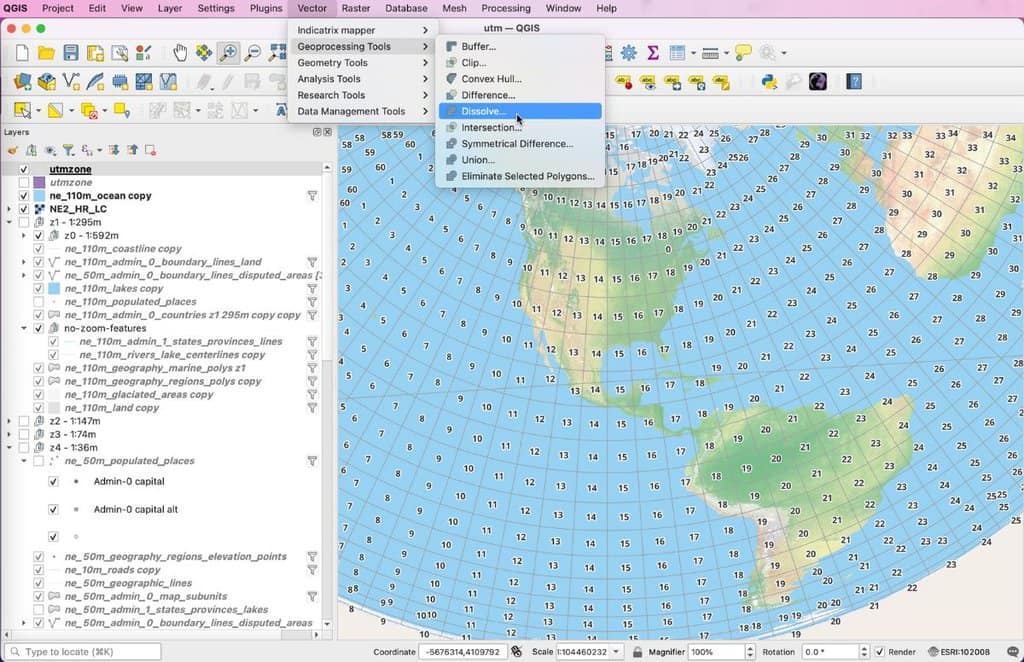Viewport: 1024px width, 662px height.
Task: Click the New GeoPackage Layer icon
Action: point(46,82)
